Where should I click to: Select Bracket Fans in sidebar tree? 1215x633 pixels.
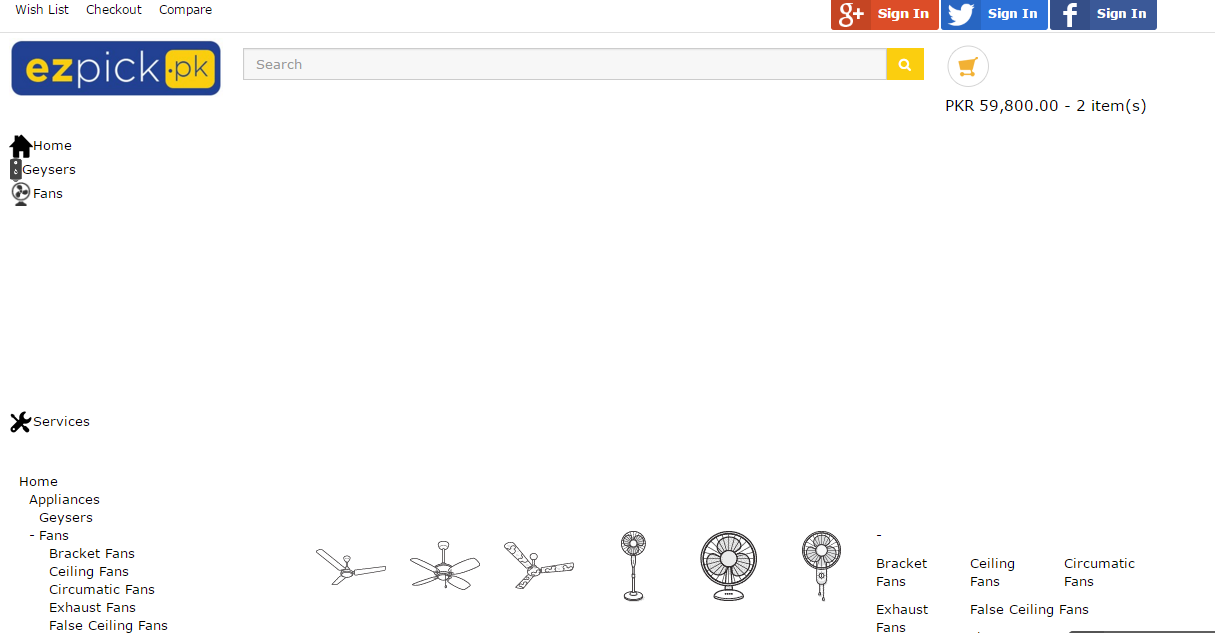[x=92, y=554]
